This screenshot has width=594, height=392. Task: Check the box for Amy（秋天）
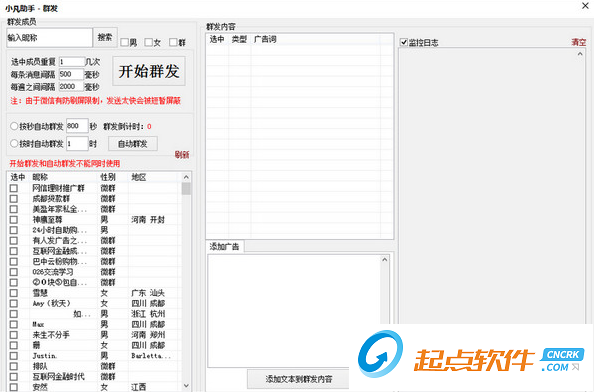(14, 303)
